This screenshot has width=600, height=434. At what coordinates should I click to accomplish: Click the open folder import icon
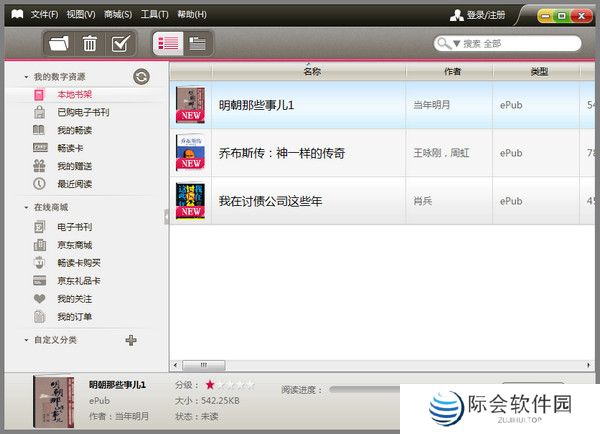(59, 43)
